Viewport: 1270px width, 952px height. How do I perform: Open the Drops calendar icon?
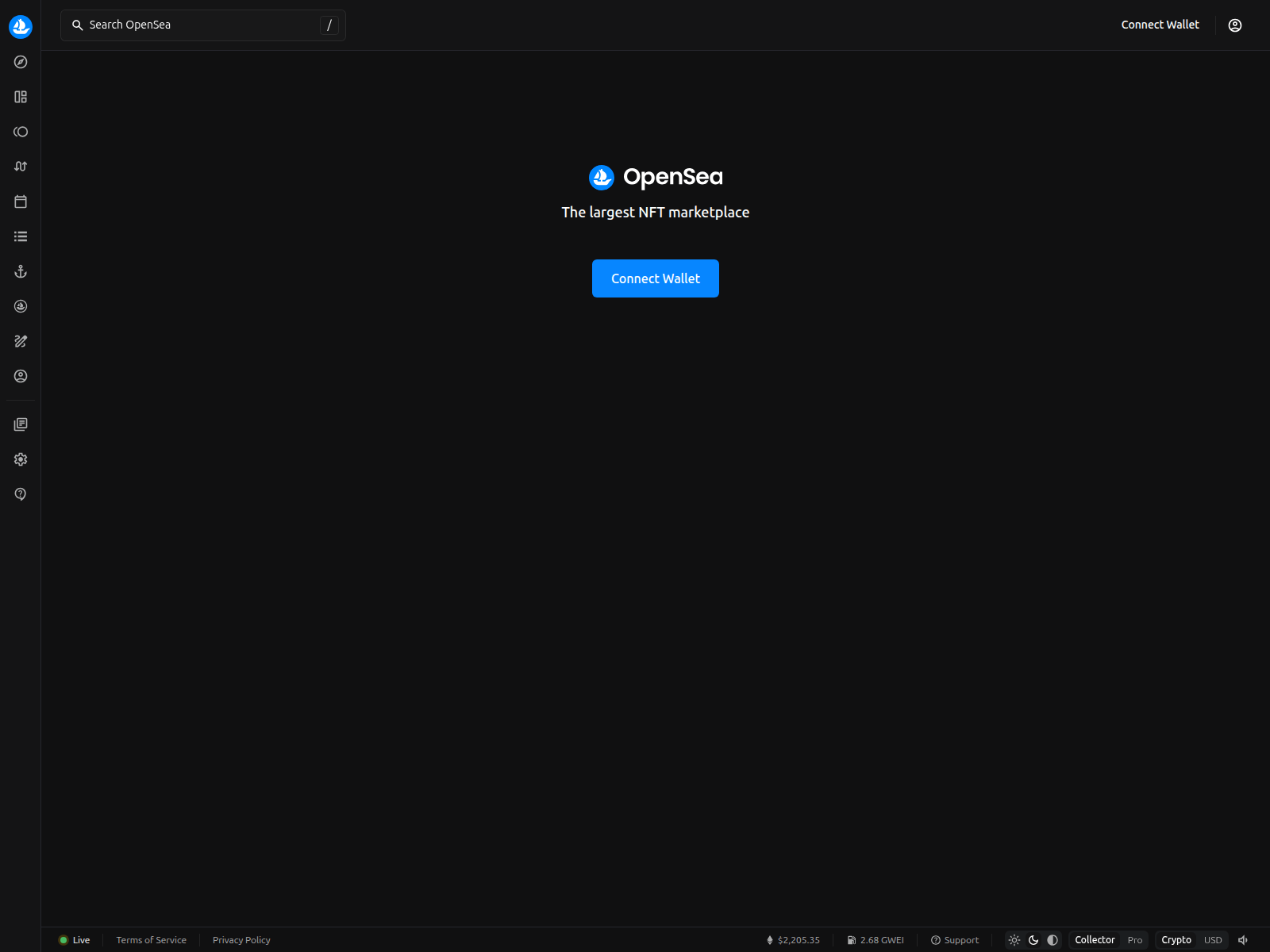21,202
